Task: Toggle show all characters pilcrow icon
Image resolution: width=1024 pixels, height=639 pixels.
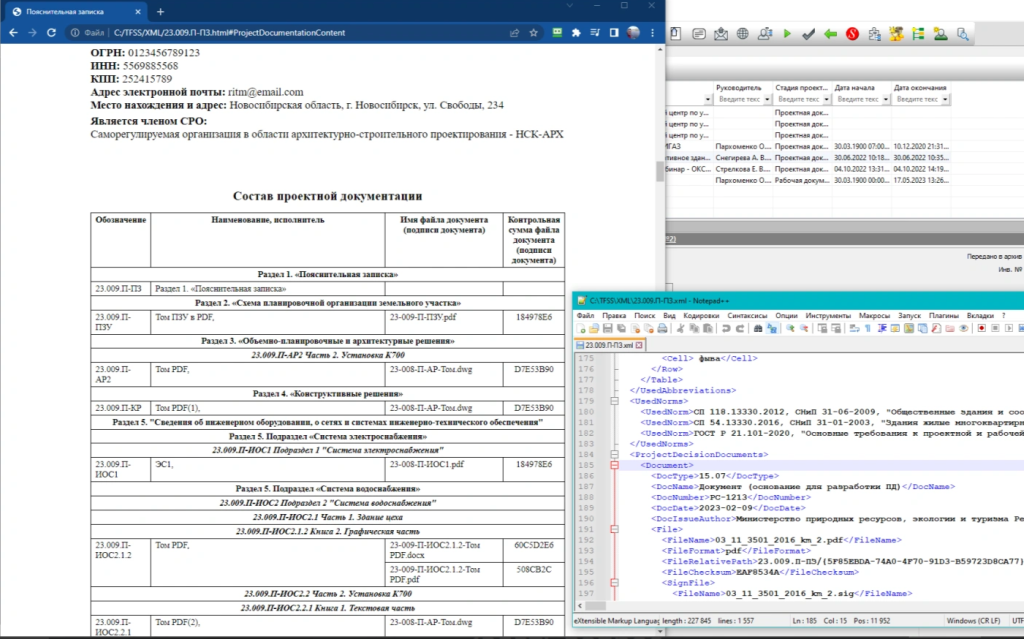Action: [x=869, y=328]
